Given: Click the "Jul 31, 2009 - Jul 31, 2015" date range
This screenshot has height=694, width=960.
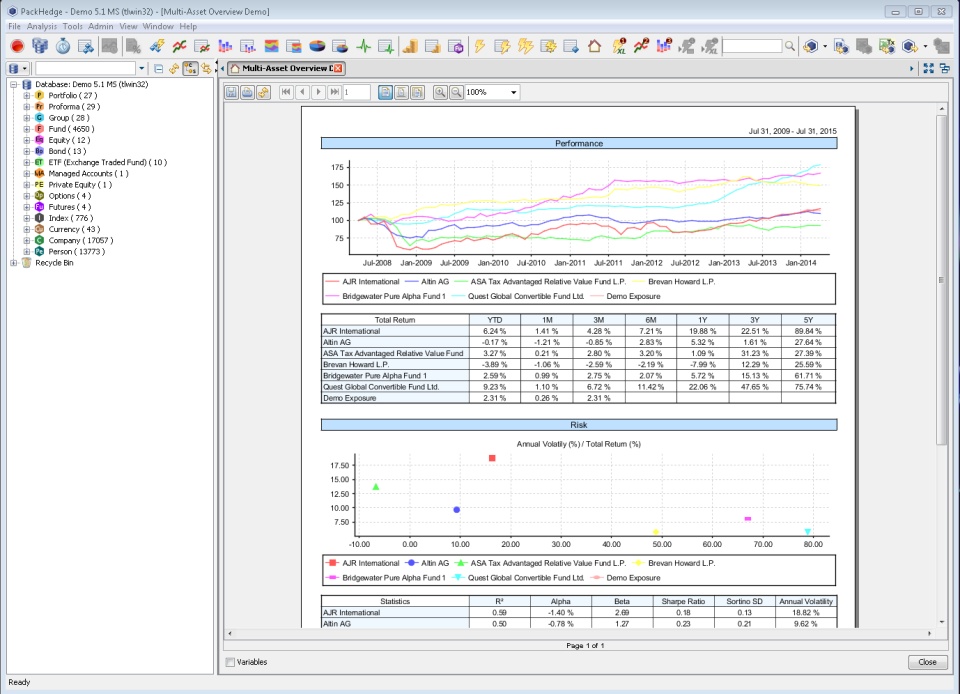Looking at the screenshot, I should 792,131.
